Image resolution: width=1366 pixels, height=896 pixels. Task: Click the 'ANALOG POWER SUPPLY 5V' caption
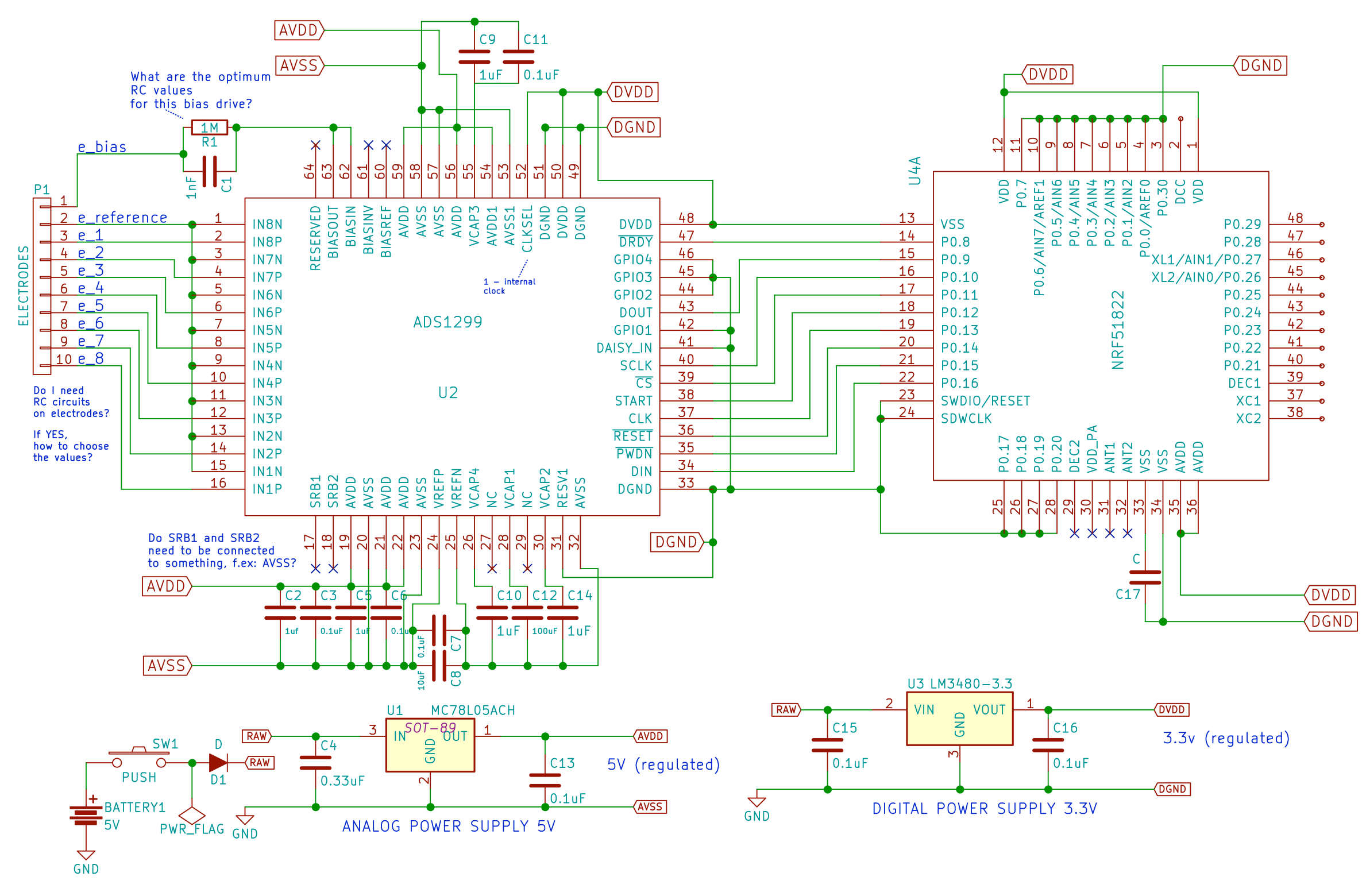[x=448, y=826]
